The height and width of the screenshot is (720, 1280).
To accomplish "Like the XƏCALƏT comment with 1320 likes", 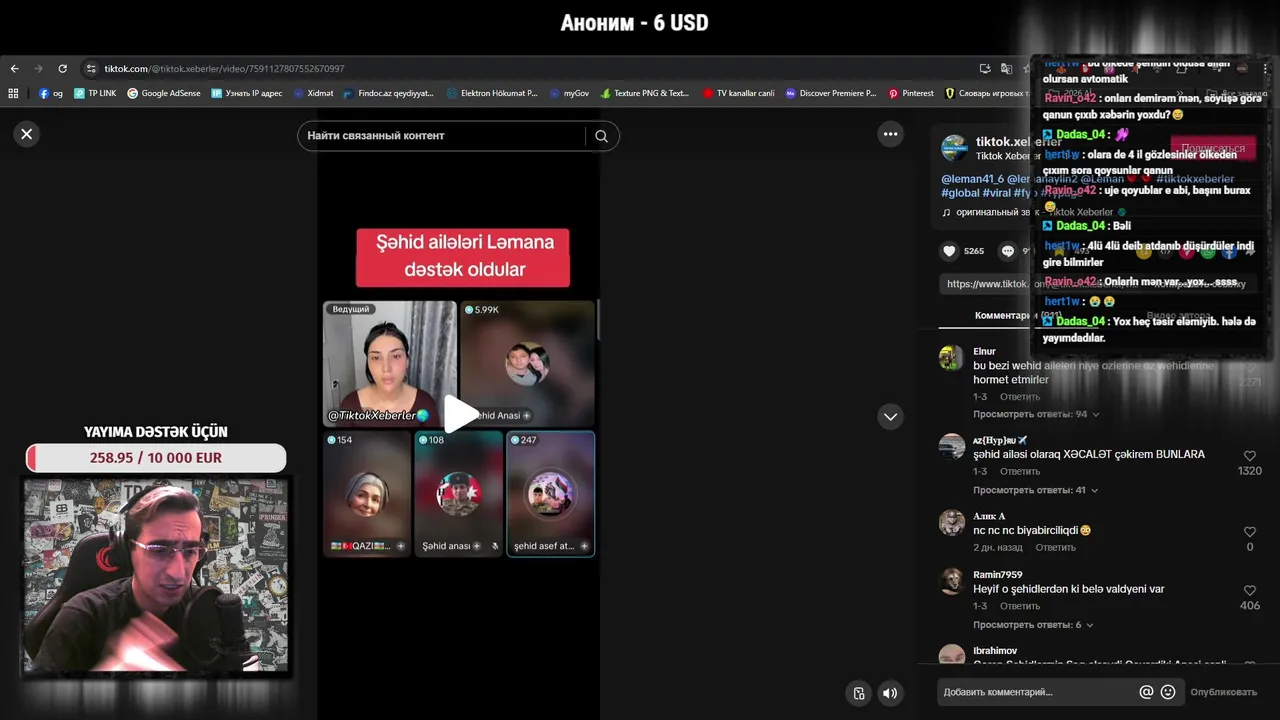I will 1249,456.
